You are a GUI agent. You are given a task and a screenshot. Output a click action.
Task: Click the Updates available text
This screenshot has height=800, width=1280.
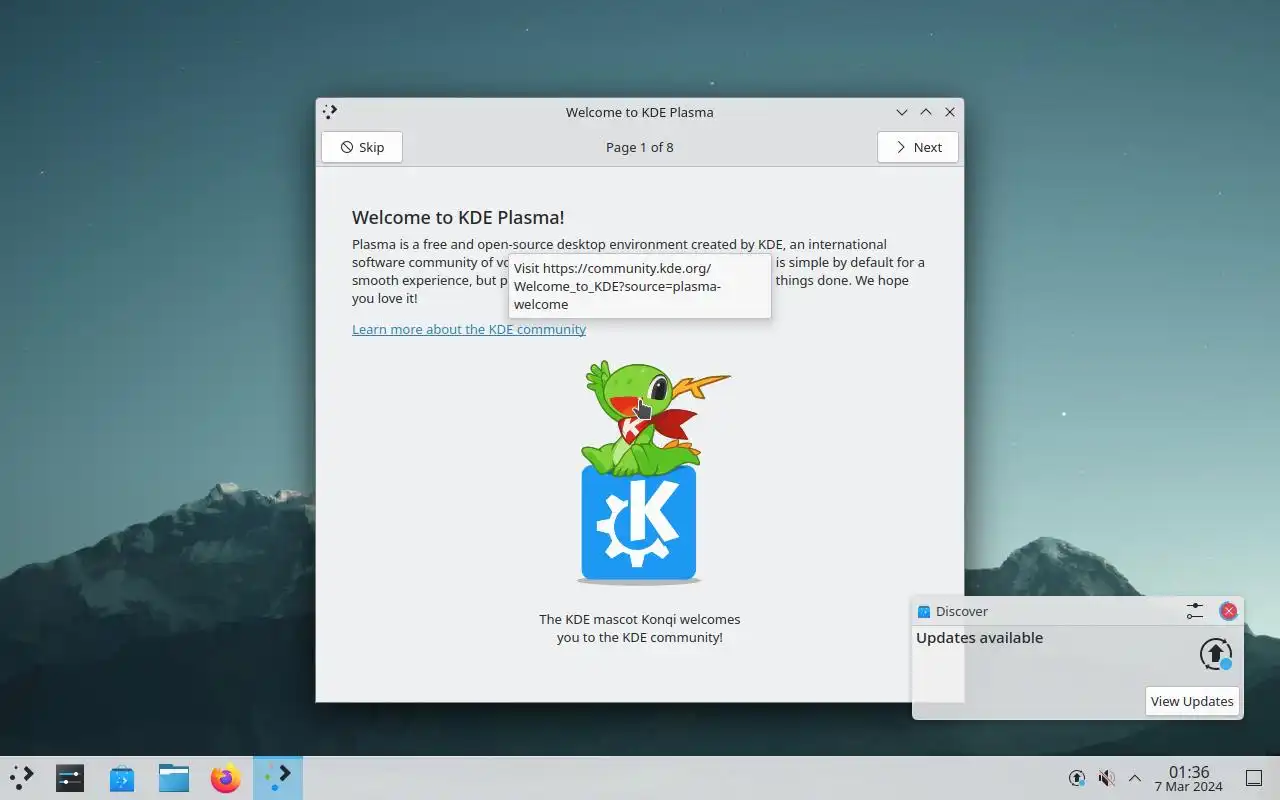pos(979,638)
